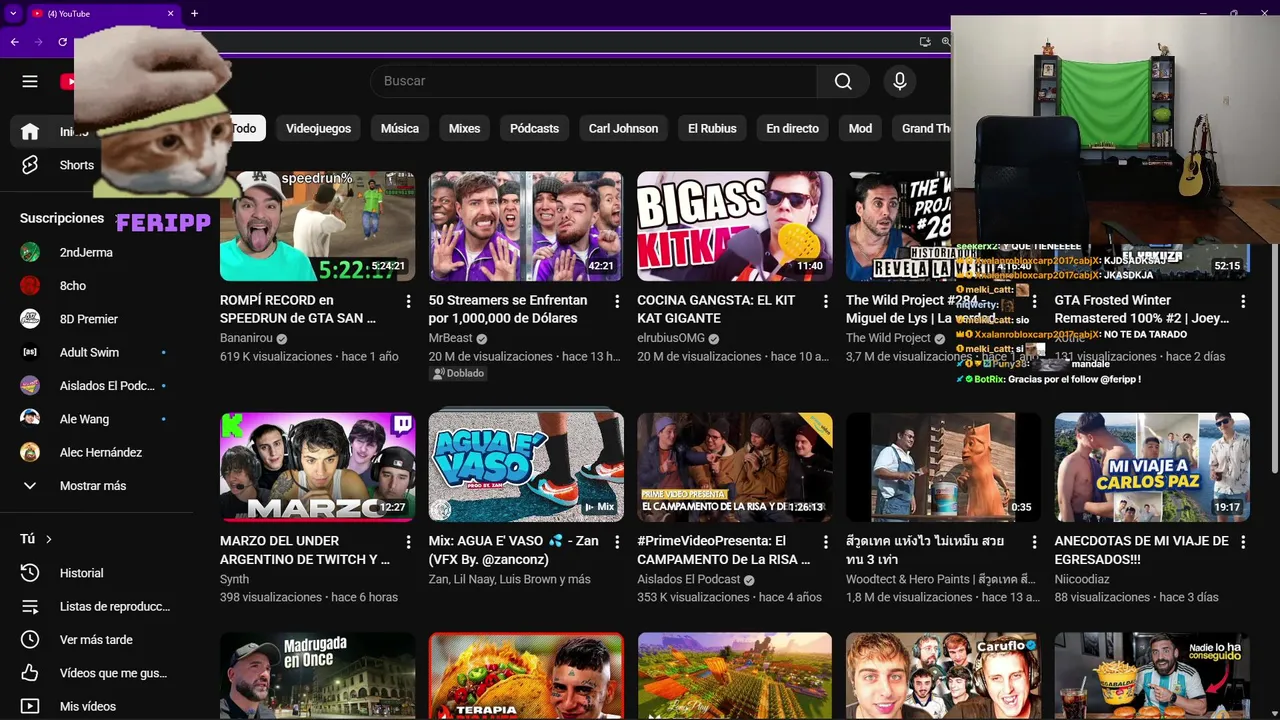1280x720 pixels.
Task: Click the Suscripciones heading
Action: pos(62,218)
